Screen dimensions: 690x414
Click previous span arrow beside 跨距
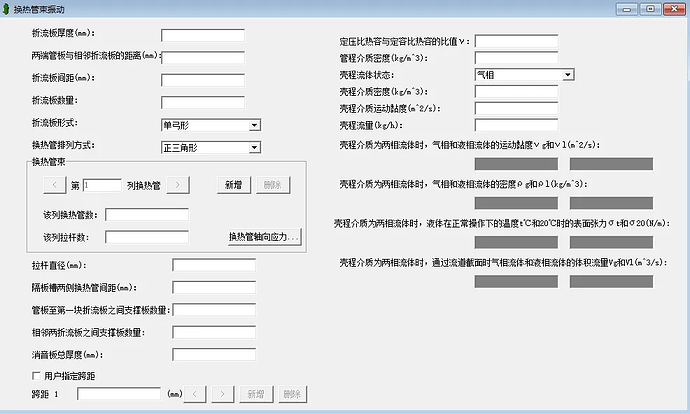pyautogui.click(x=195, y=394)
